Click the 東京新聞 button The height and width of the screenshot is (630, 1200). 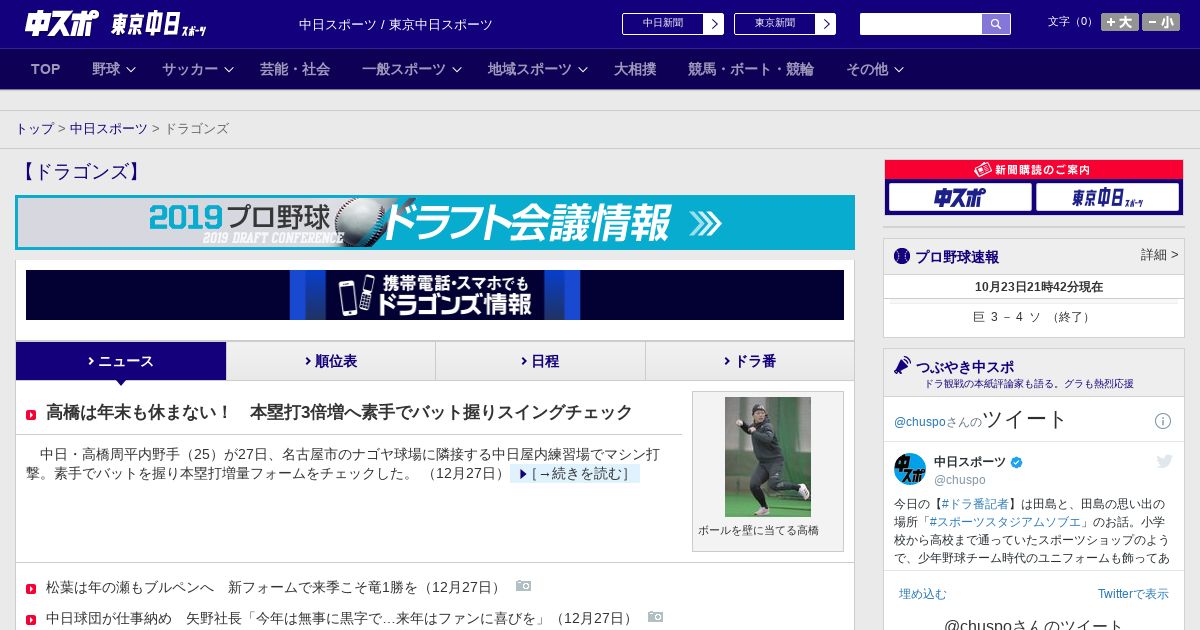point(774,24)
